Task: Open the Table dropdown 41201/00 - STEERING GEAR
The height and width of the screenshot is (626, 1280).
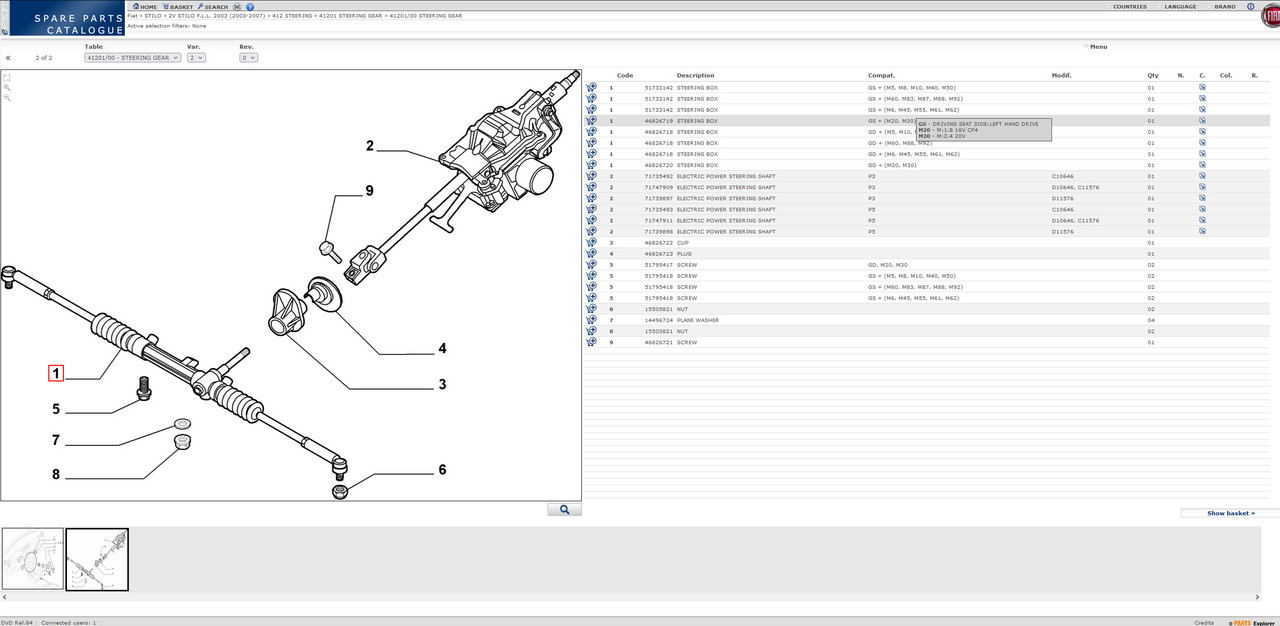Action: pyautogui.click(x=132, y=58)
